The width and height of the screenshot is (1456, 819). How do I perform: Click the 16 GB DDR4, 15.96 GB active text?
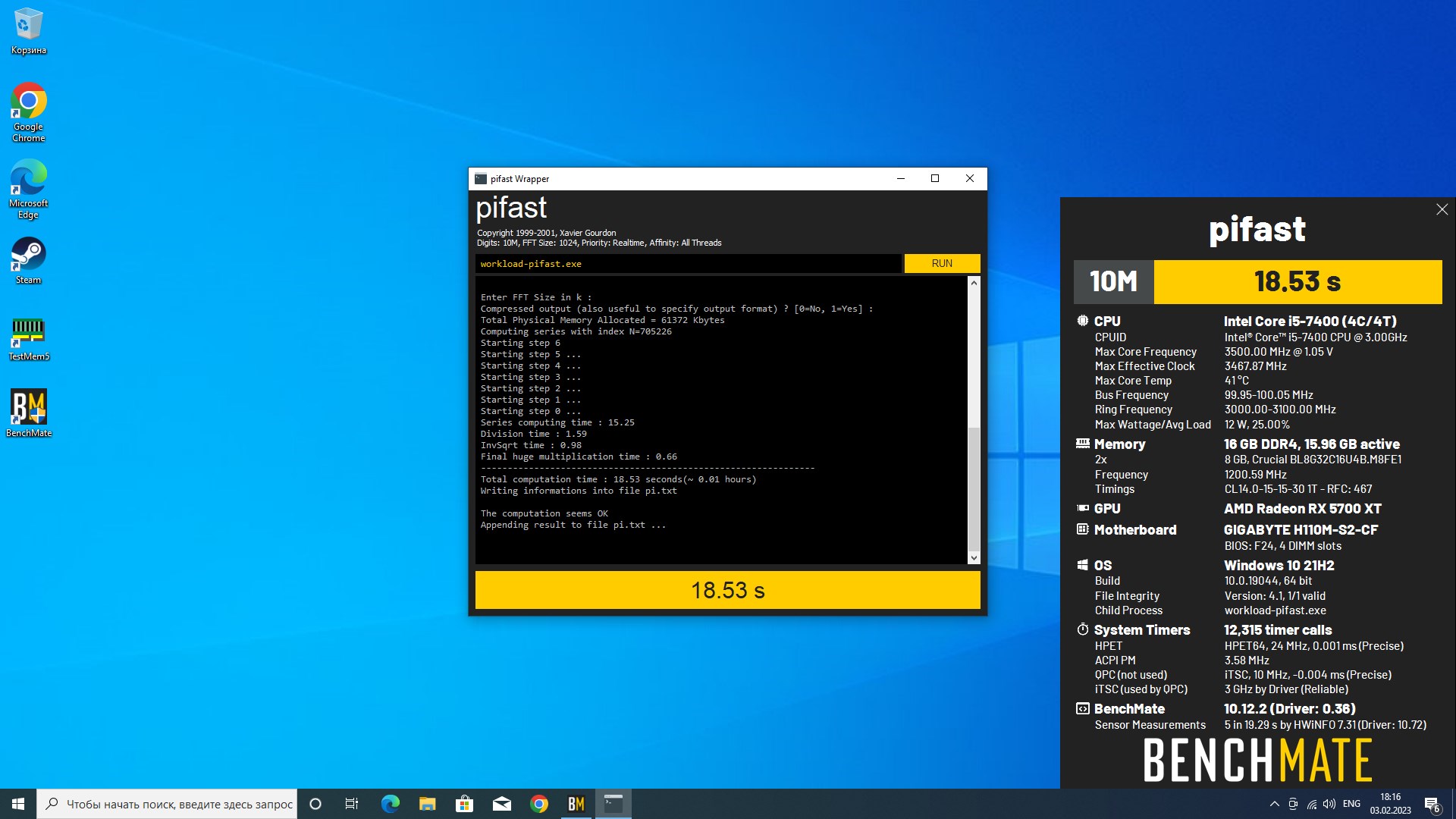1311,444
